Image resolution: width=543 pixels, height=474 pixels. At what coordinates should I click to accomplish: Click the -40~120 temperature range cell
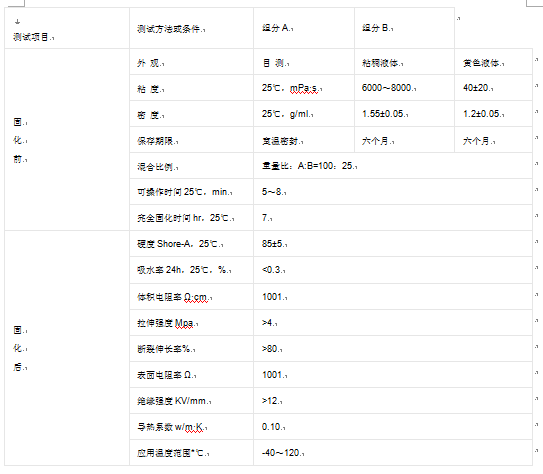pyautogui.click(x=393, y=453)
